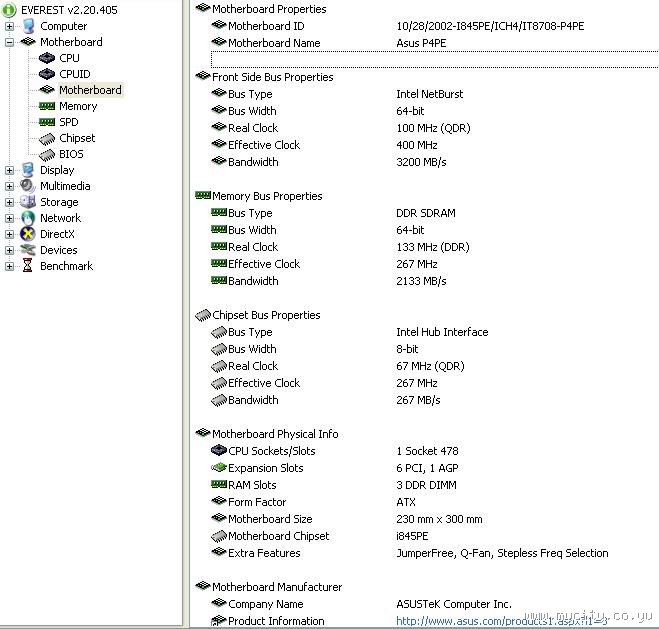Select the CPU page in tree
Viewport: 659px width, 629px height.
click(69, 58)
